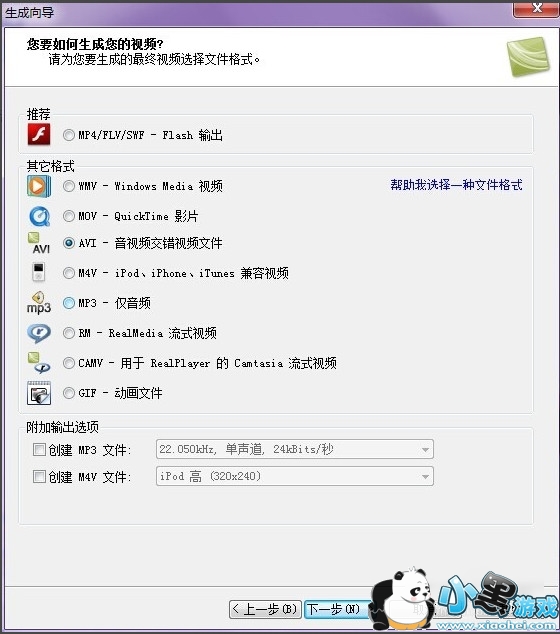The image size is (560, 634).
Task: Click the RealMedia RM icon
Action: coord(39,333)
